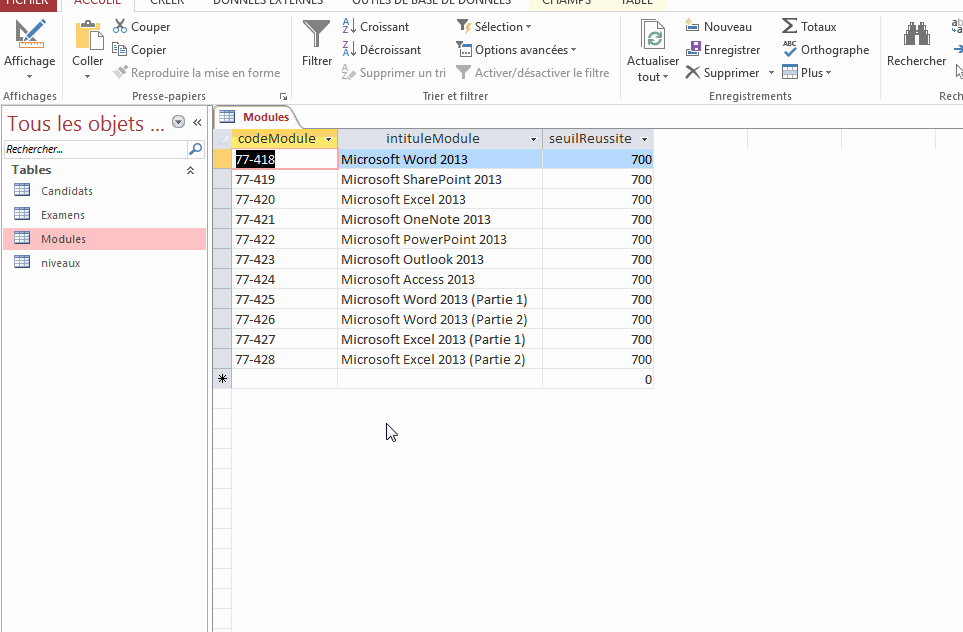963x632 pixels.
Task: Click Nouveau record button
Action: point(719,27)
